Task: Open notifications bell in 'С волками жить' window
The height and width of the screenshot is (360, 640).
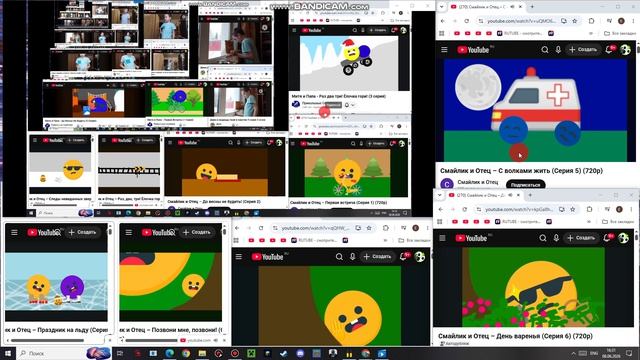Action: [x=609, y=50]
